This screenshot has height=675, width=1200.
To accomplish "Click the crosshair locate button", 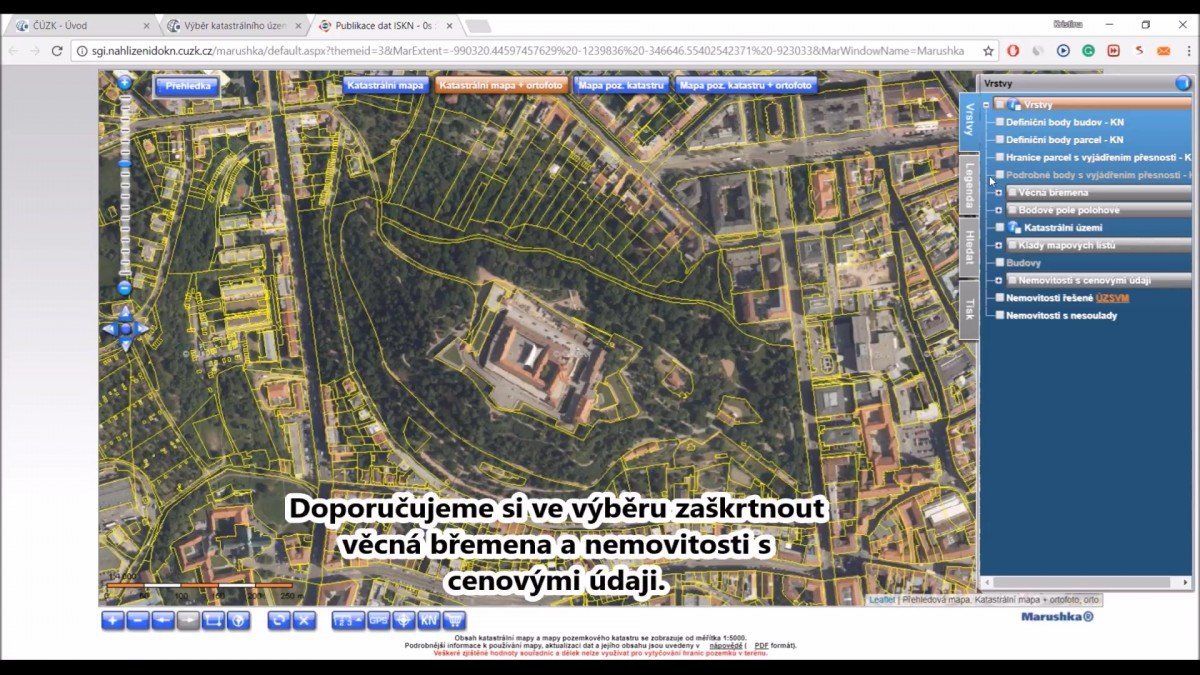I will pyautogui.click(x=403, y=620).
